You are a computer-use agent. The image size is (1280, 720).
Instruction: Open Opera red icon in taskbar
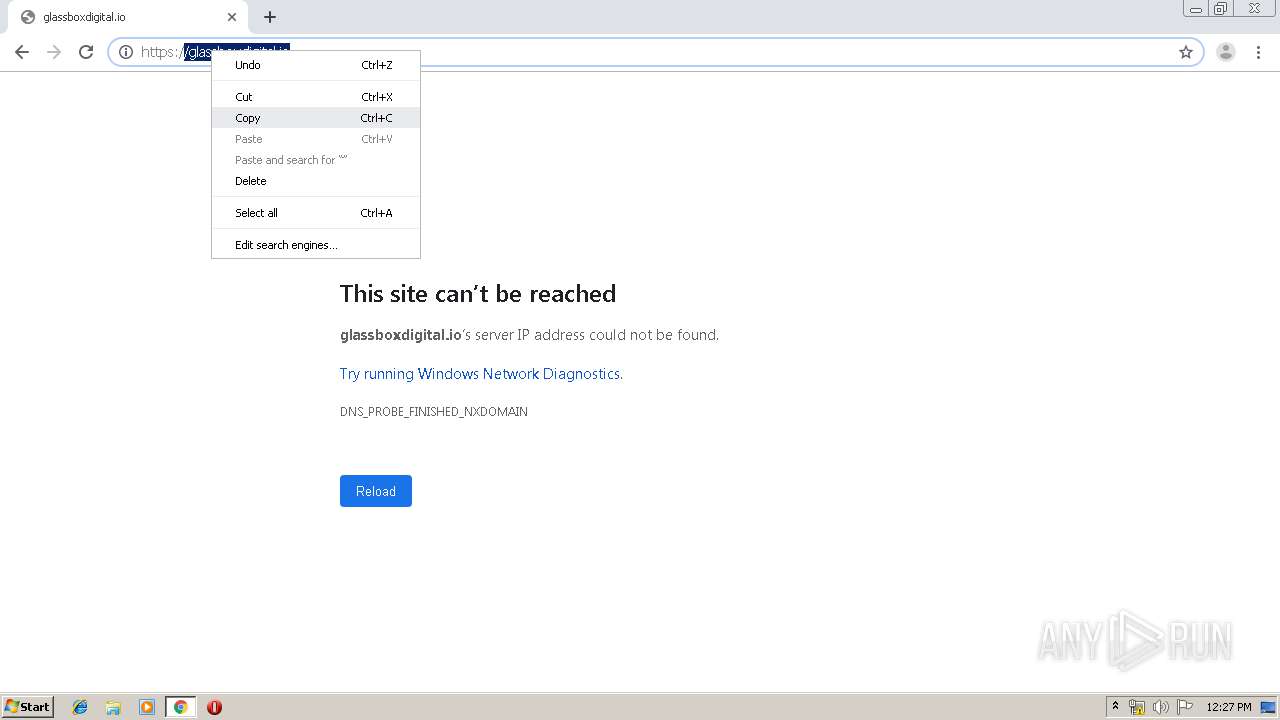pos(214,707)
